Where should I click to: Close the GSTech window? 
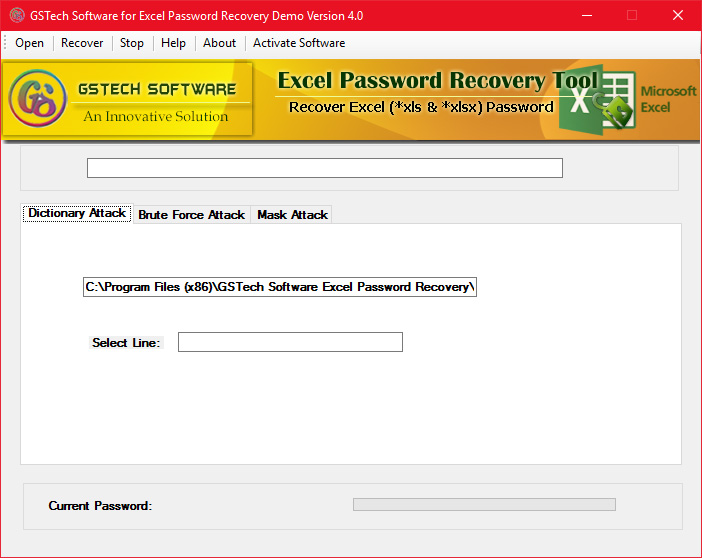(678, 15)
